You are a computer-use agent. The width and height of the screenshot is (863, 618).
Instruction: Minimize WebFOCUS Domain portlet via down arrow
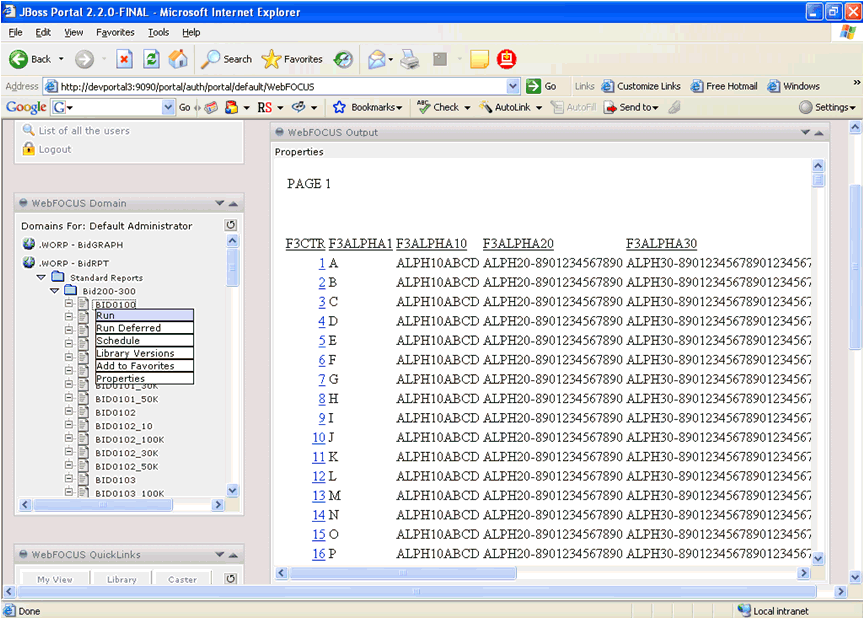click(x=220, y=203)
